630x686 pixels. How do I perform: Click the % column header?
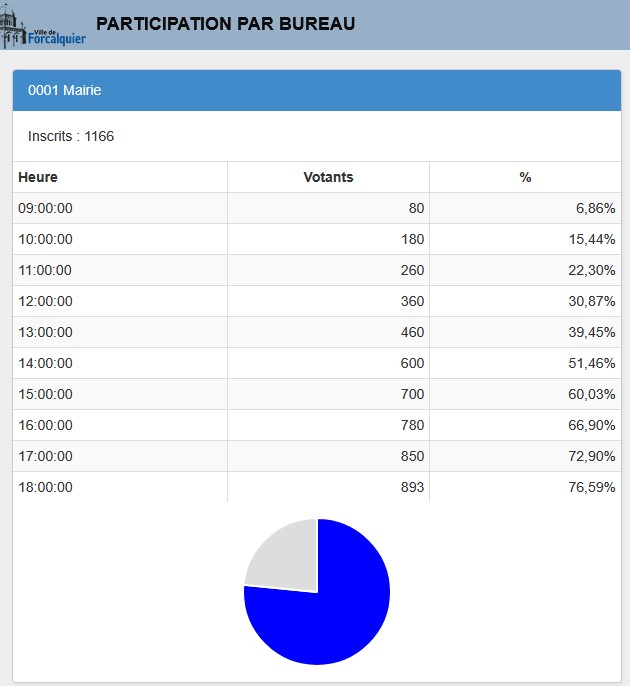point(525,177)
